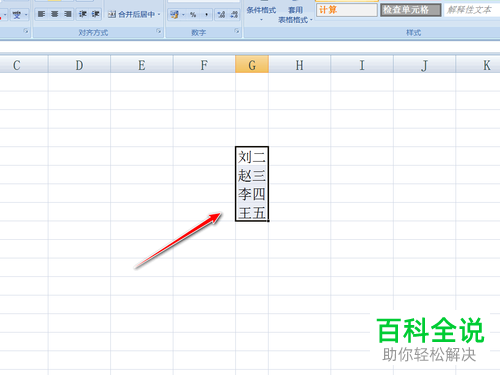Image resolution: width=500 pixels, height=375 pixels.
Task: Click the cell containing 赵三
Action: (x=252, y=175)
